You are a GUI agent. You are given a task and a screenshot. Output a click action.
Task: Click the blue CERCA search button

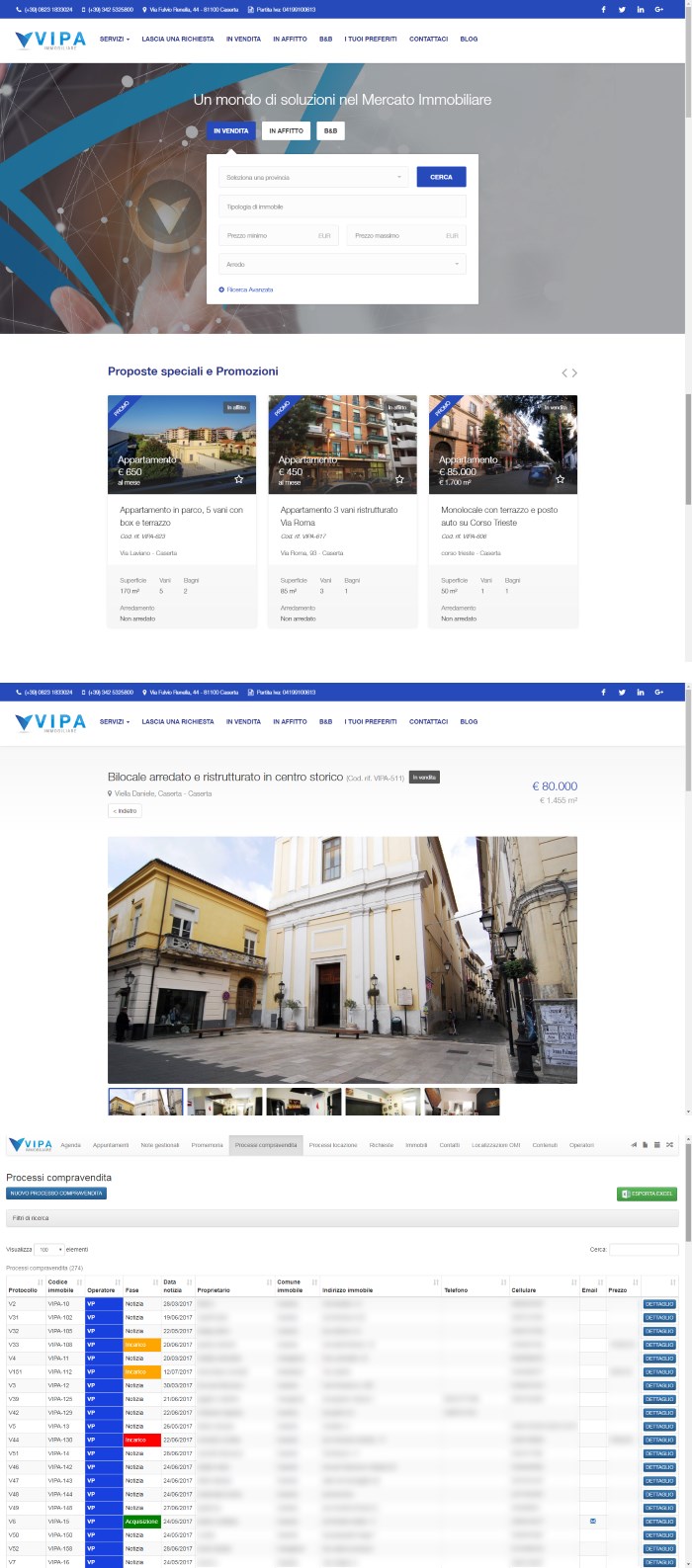pyautogui.click(x=441, y=177)
